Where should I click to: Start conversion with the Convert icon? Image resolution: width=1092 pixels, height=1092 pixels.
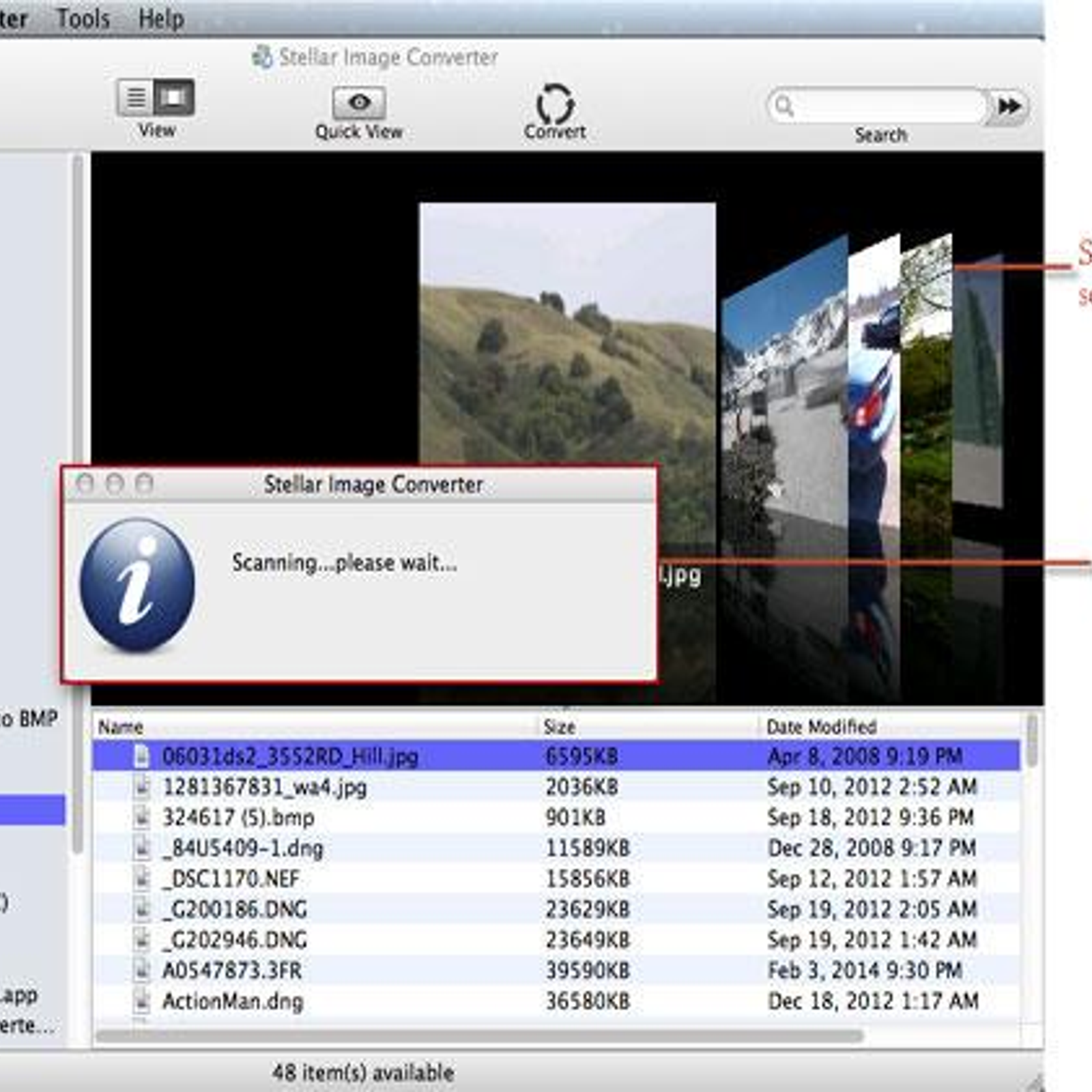tap(555, 104)
